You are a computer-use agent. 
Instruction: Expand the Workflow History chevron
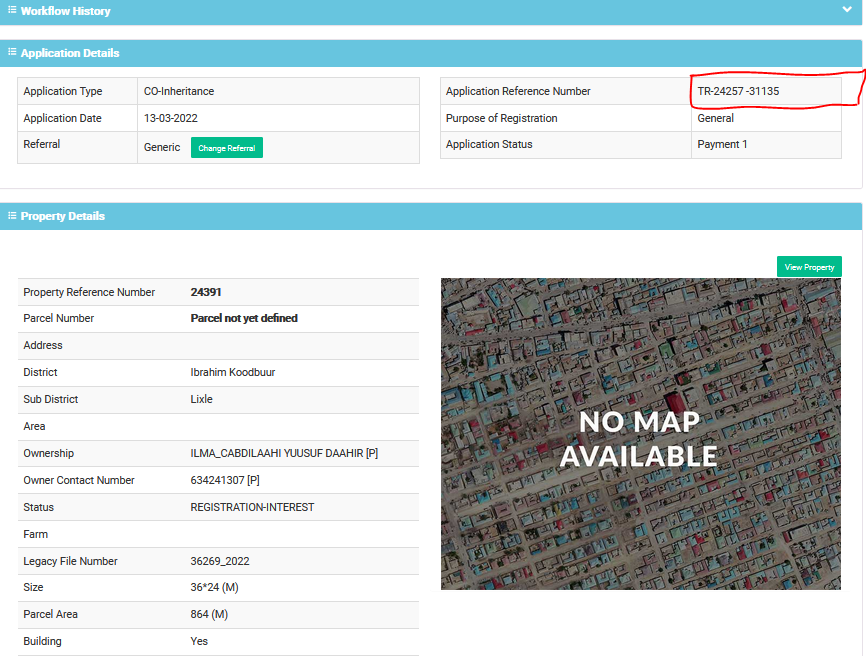pyautogui.click(x=847, y=9)
